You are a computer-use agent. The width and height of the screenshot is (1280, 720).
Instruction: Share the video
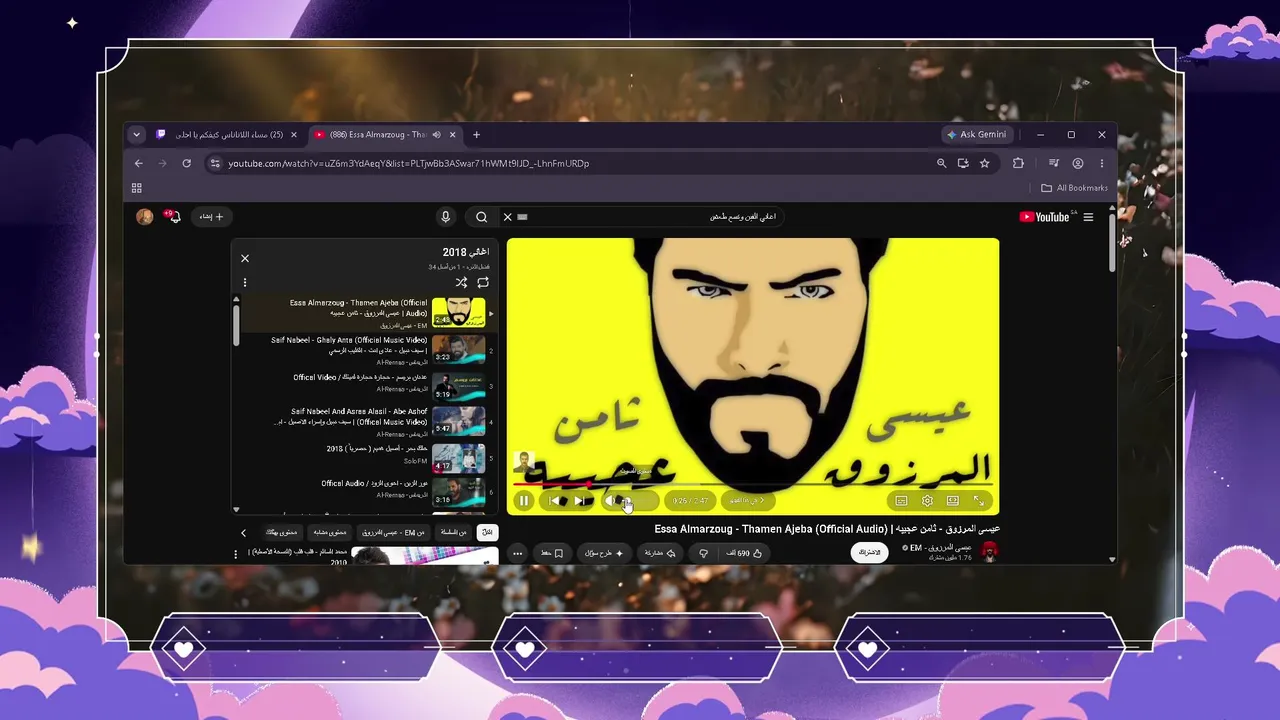(659, 553)
